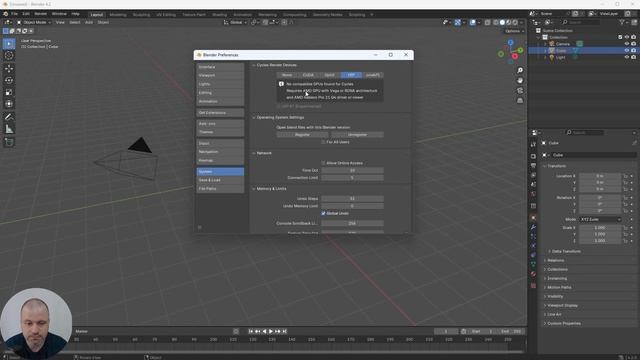Switch to the UV Editing workspace tab
Screen dimensions: 640x360
click(x=166, y=15)
